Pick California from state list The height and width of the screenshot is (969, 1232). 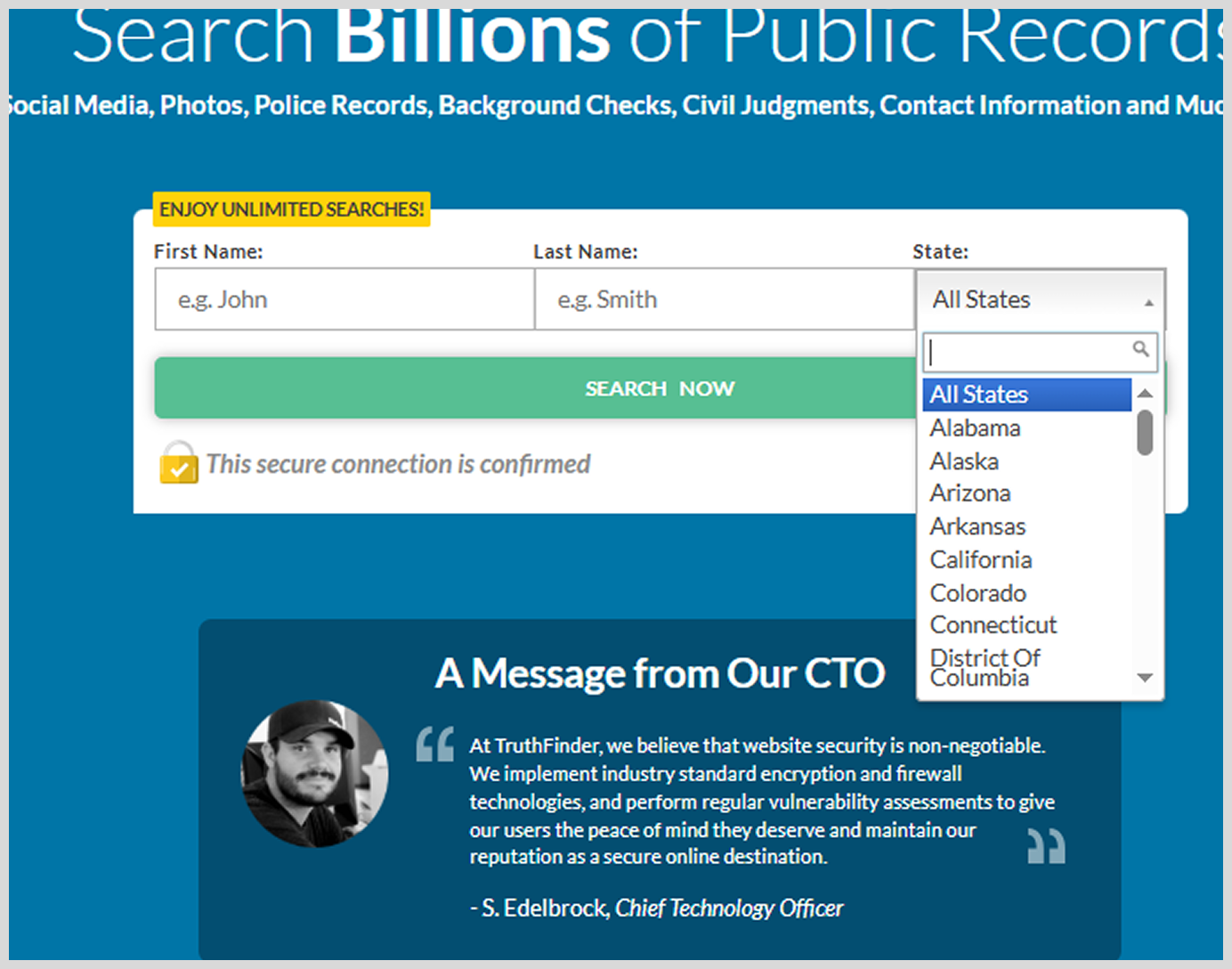(1026, 559)
